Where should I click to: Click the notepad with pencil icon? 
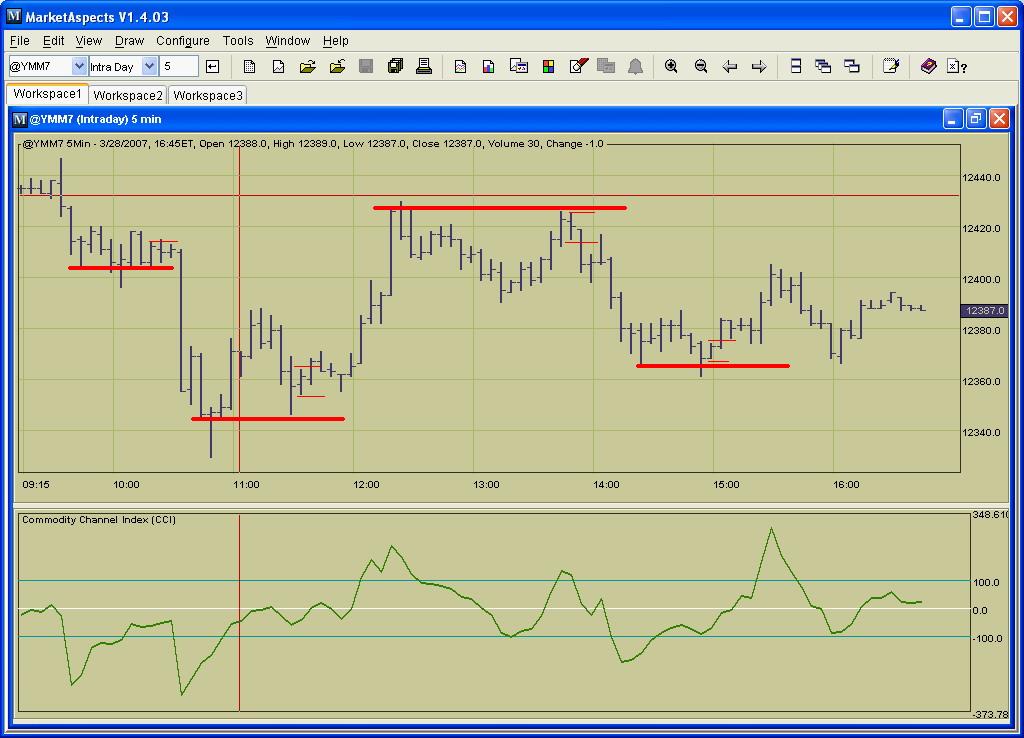(x=890, y=67)
